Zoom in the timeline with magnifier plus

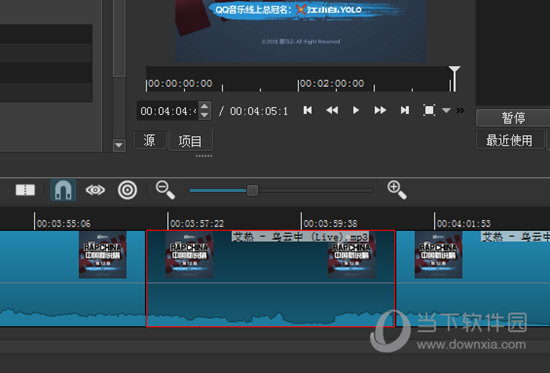point(397,190)
